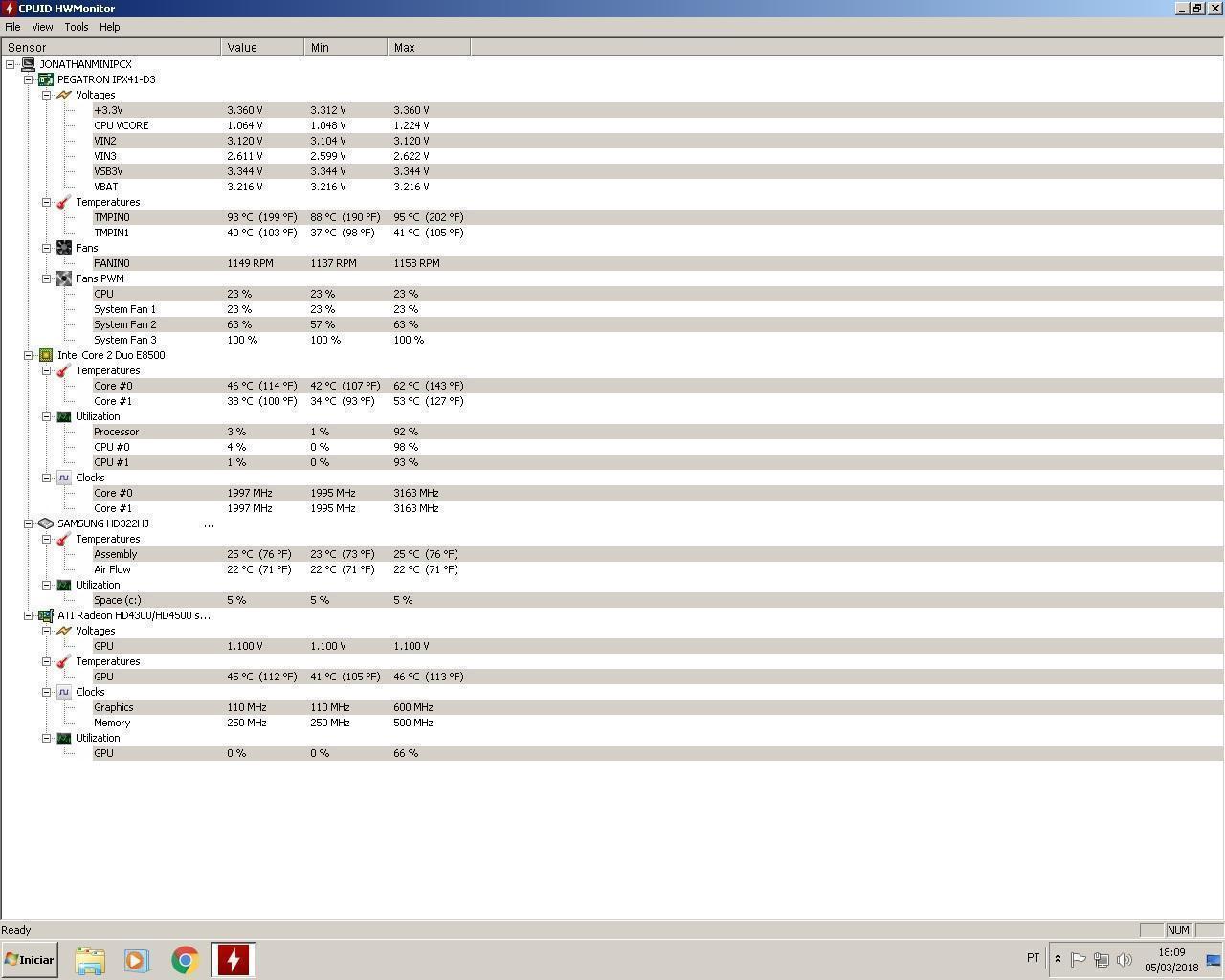Select the Processor utilization row

[658, 432]
